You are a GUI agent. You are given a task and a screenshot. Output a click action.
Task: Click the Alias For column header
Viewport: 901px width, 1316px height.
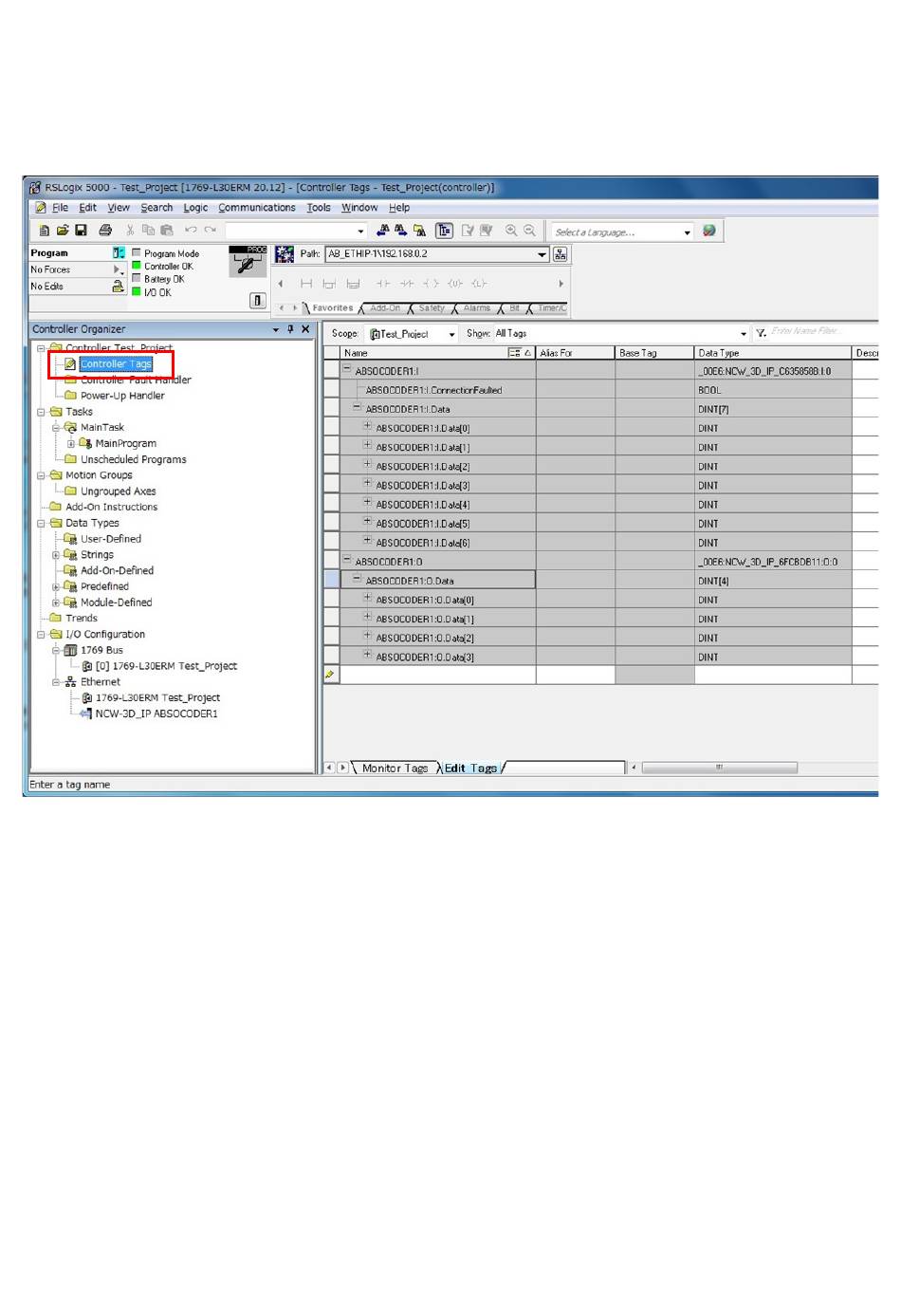(576, 353)
